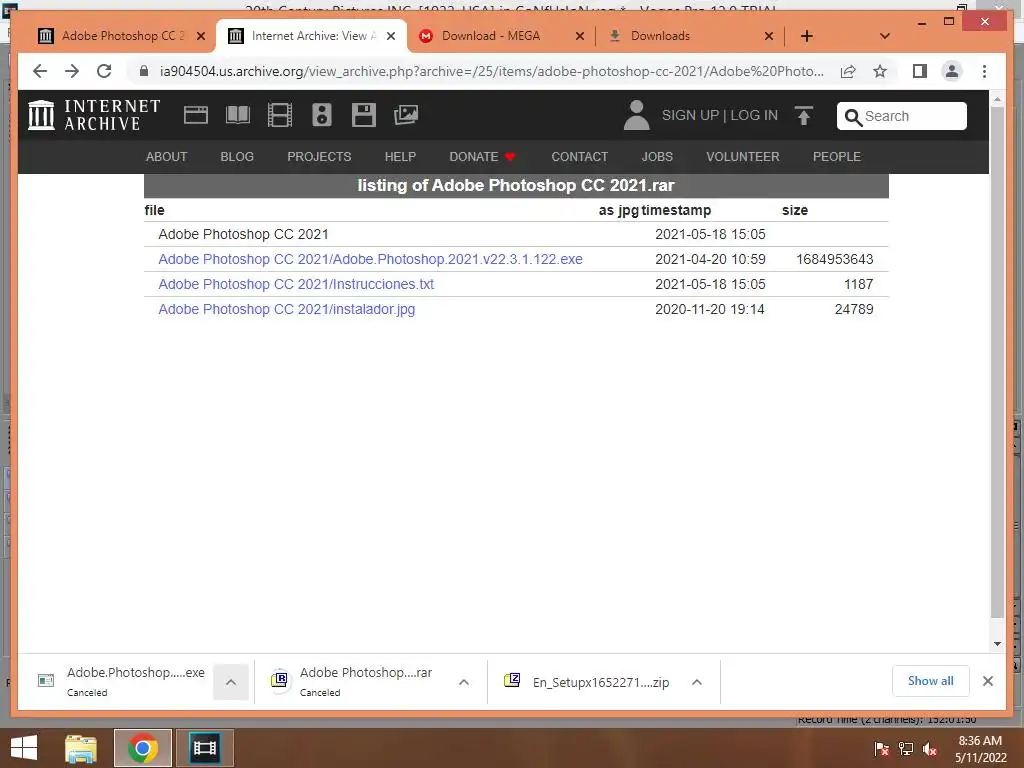Screen dimensions: 1024x768
Task: Reload the archive listing page
Action: pyautogui.click(x=104, y=71)
